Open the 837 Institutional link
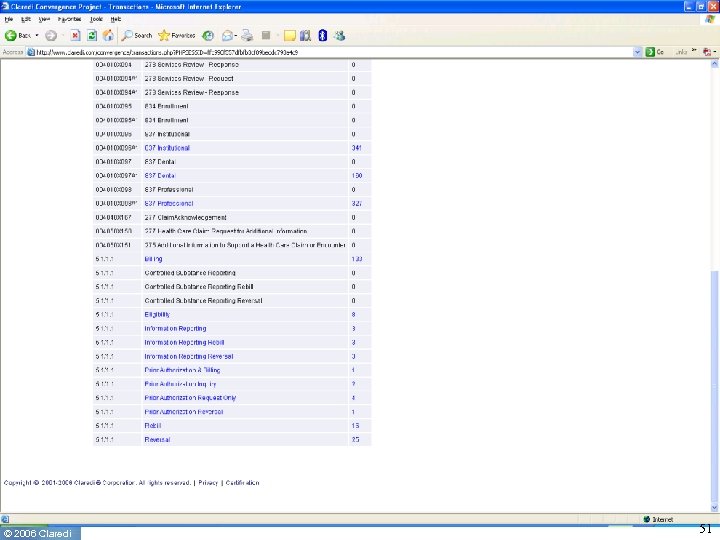This screenshot has height=540, width=720. (x=167, y=148)
